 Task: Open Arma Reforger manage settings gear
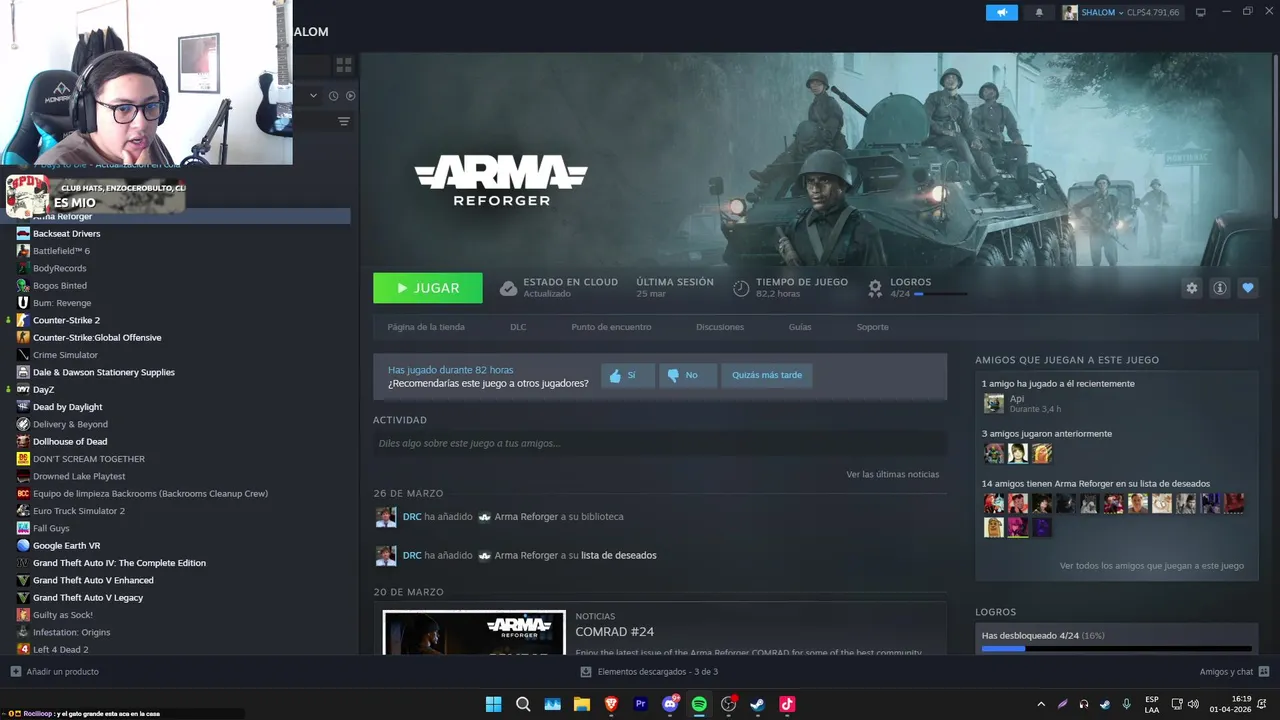click(1191, 288)
